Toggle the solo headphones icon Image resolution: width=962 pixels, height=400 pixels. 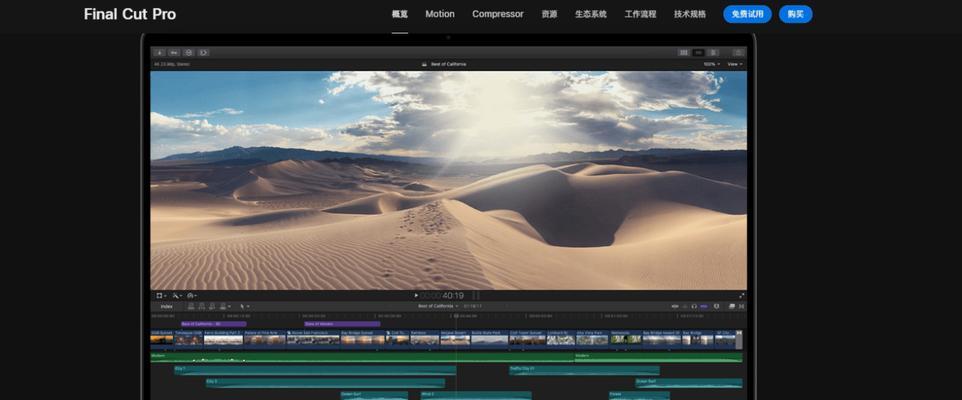click(694, 306)
